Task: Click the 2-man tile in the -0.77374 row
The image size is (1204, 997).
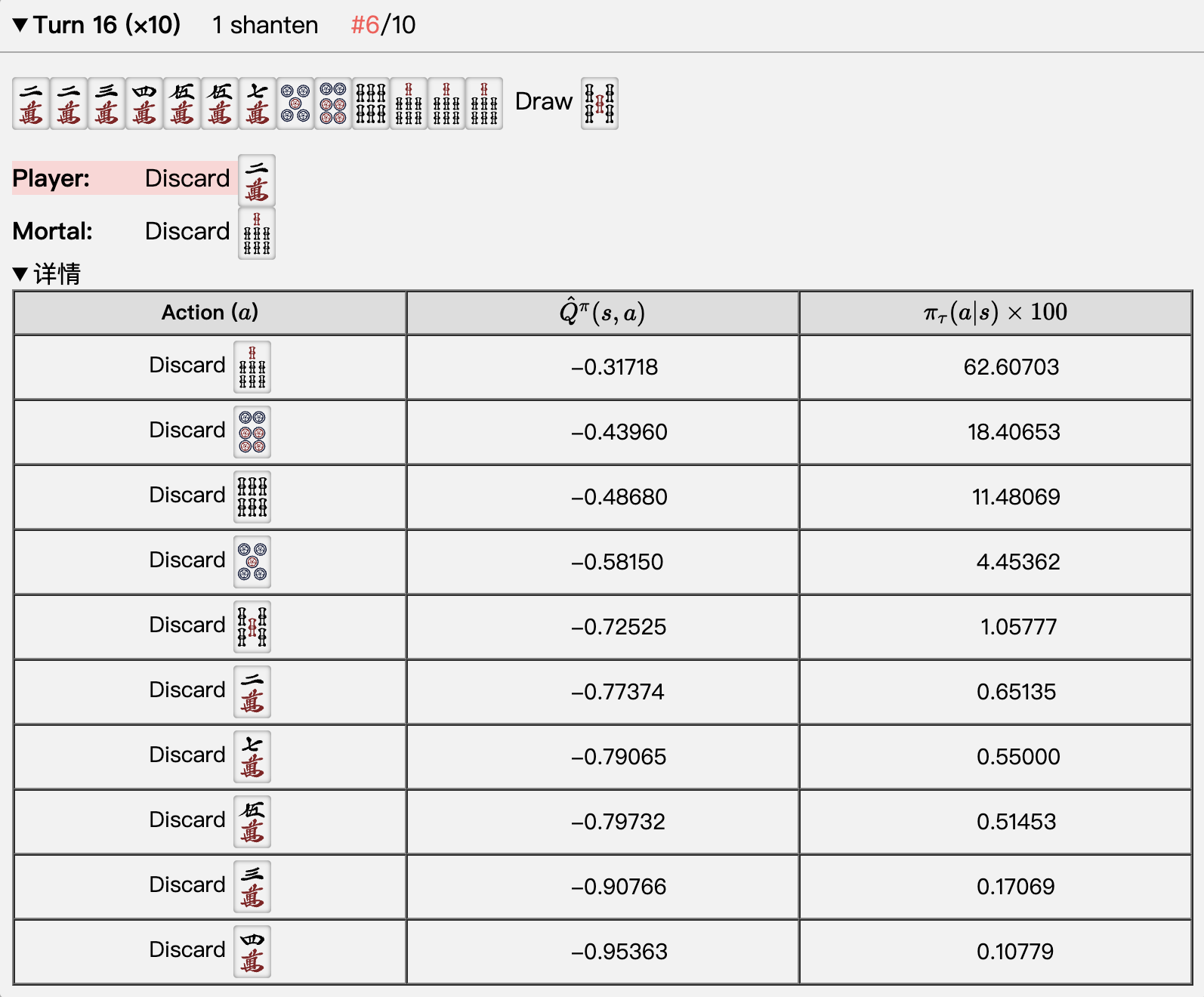Action: click(252, 692)
